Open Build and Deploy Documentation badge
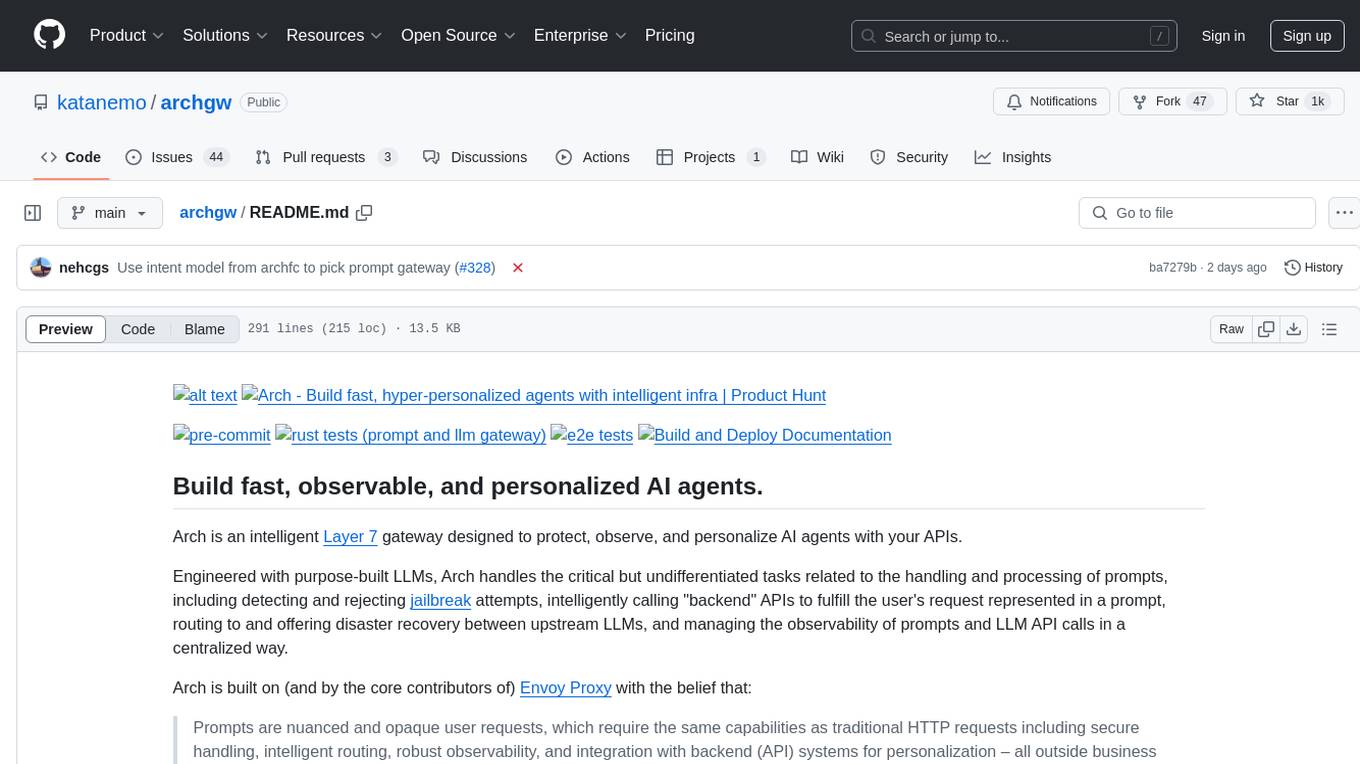 765,435
